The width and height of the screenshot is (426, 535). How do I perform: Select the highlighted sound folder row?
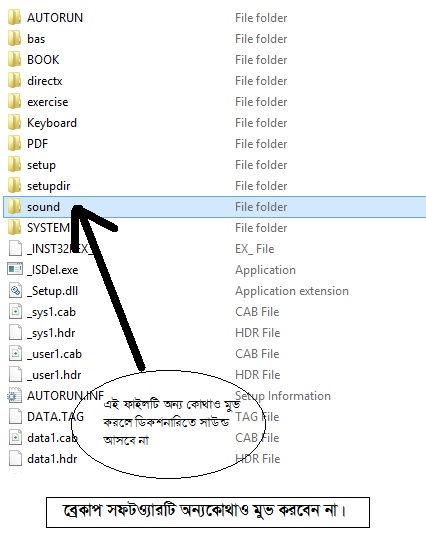tap(215, 207)
